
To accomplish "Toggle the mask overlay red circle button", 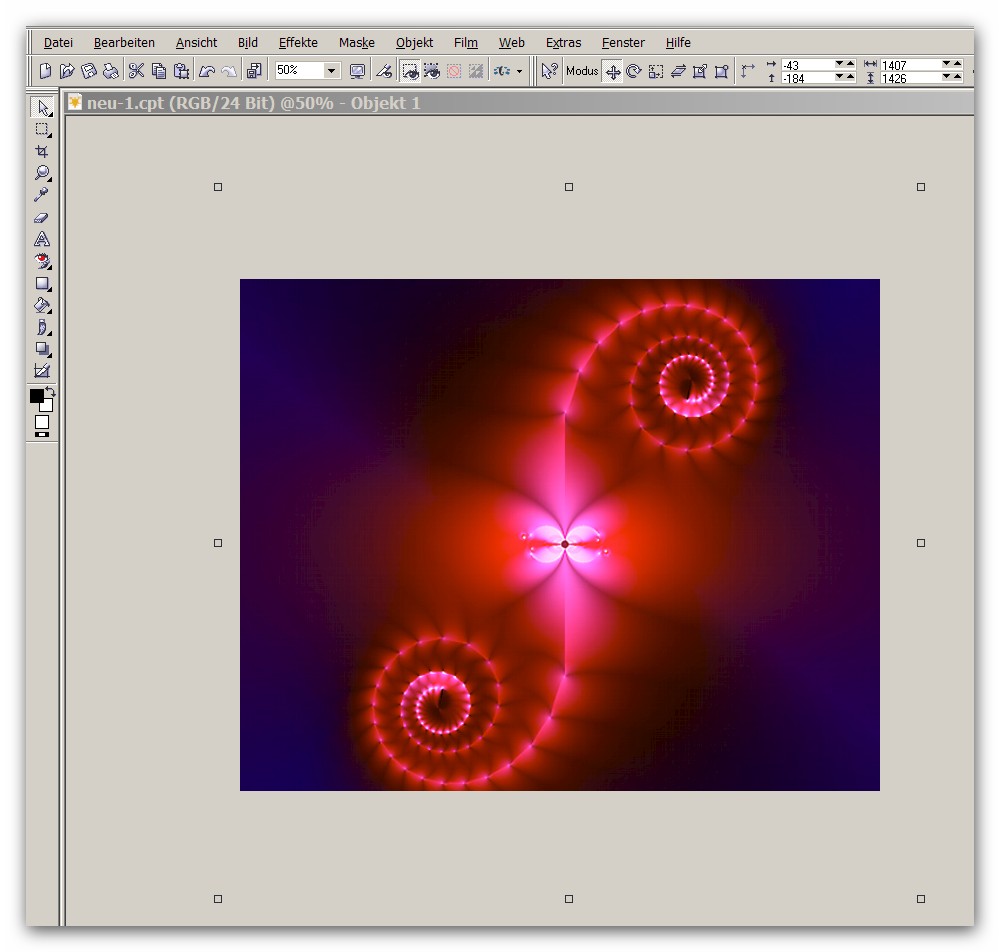I will [x=454, y=71].
